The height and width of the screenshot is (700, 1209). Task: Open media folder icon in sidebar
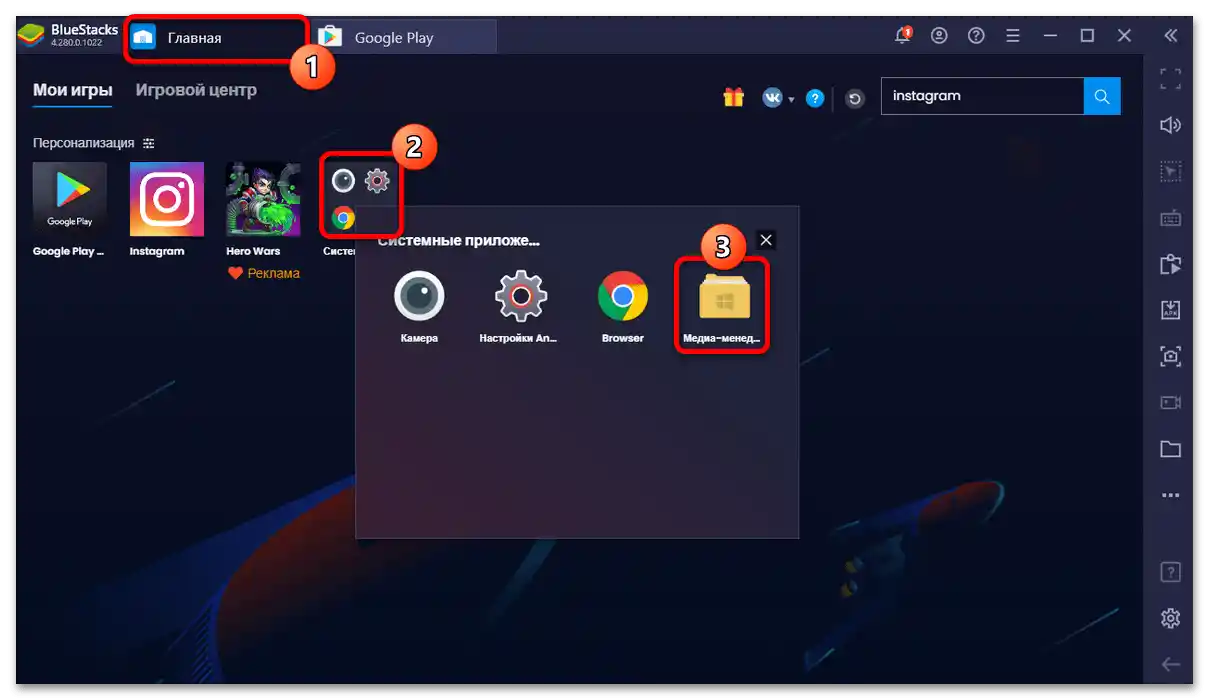click(x=1170, y=449)
